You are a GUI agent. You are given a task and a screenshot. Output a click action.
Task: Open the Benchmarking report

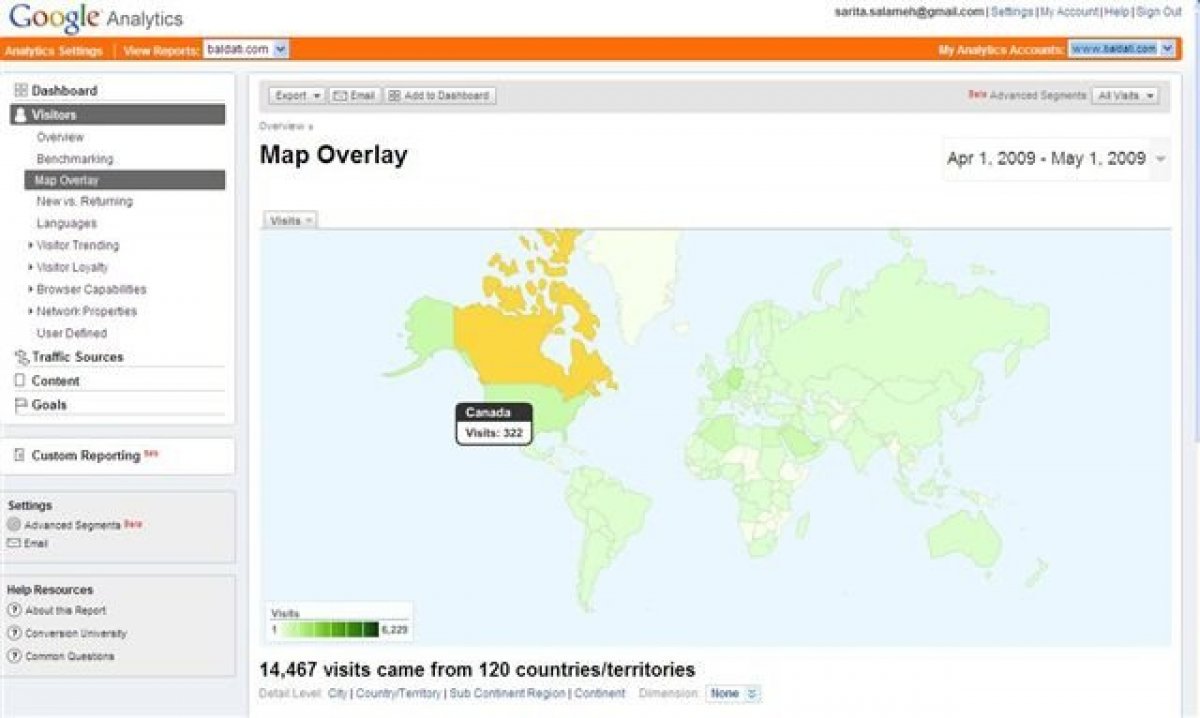[x=75, y=159]
